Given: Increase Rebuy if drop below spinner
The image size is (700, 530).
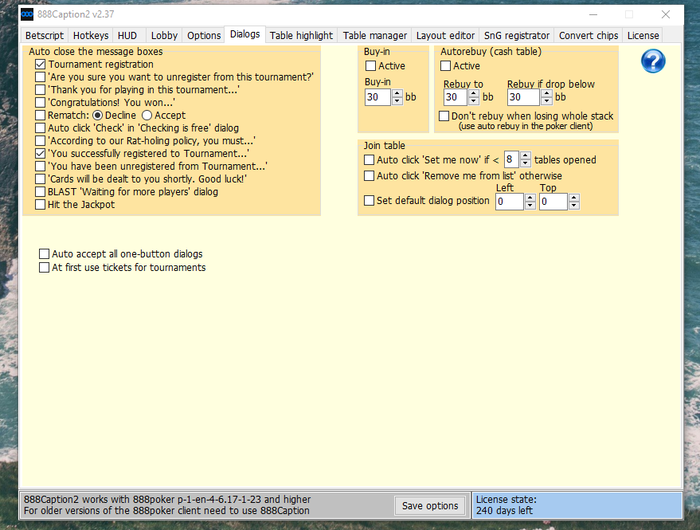Looking at the screenshot, I should click(x=546, y=93).
